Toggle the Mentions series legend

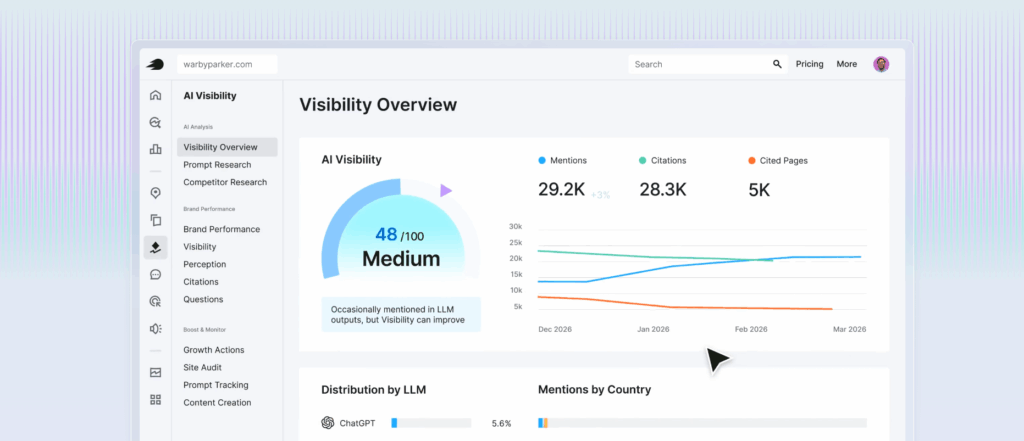pyautogui.click(x=562, y=160)
